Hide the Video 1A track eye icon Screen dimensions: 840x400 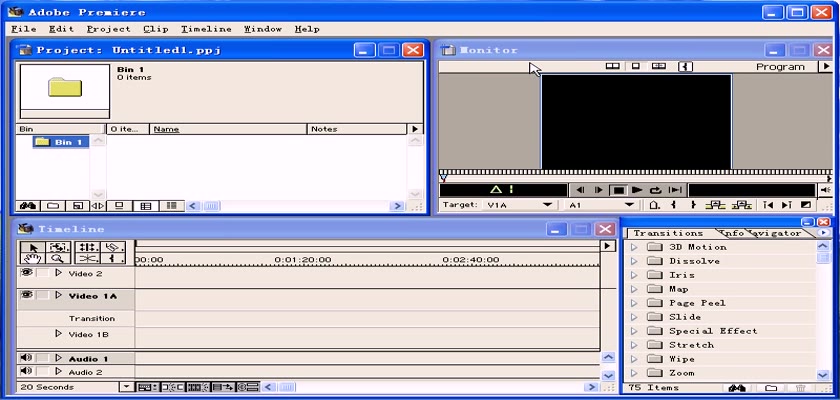tap(26, 295)
